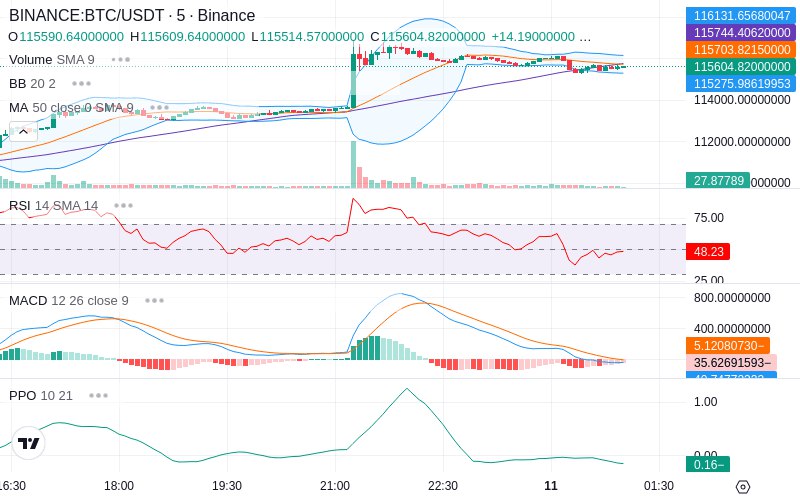Open BB 20 2 more options dots
This screenshot has height=500, width=800.
click(x=81, y=84)
